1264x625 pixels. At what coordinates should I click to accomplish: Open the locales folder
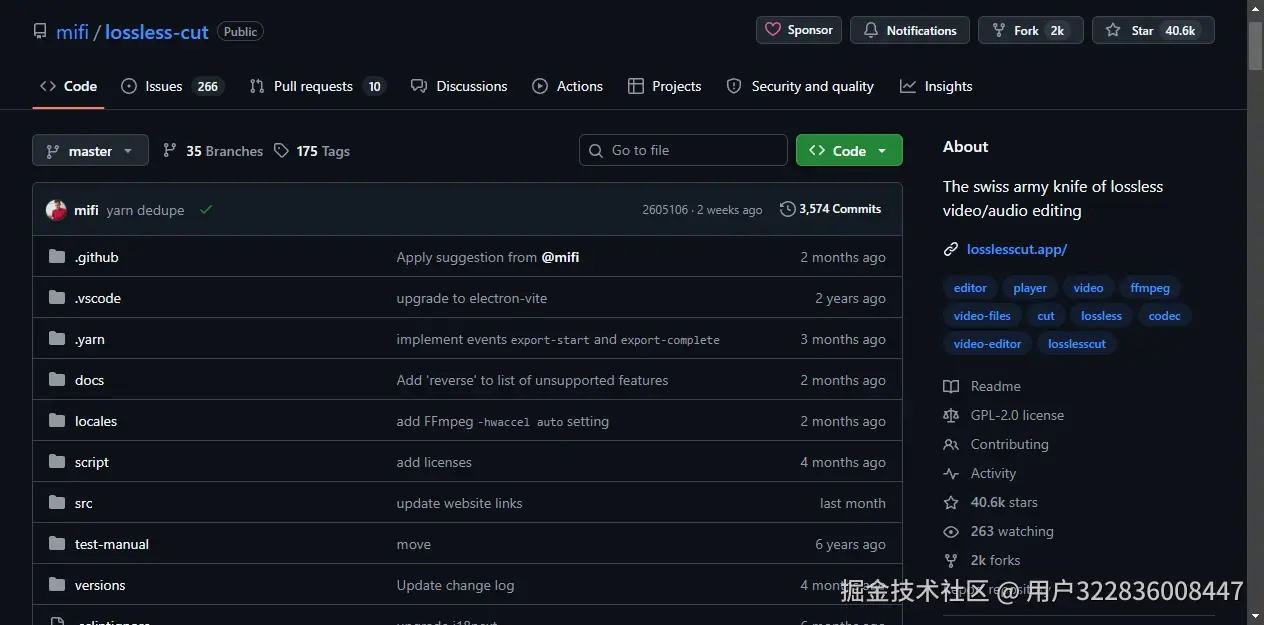pyautogui.click(x=96, y=421)
